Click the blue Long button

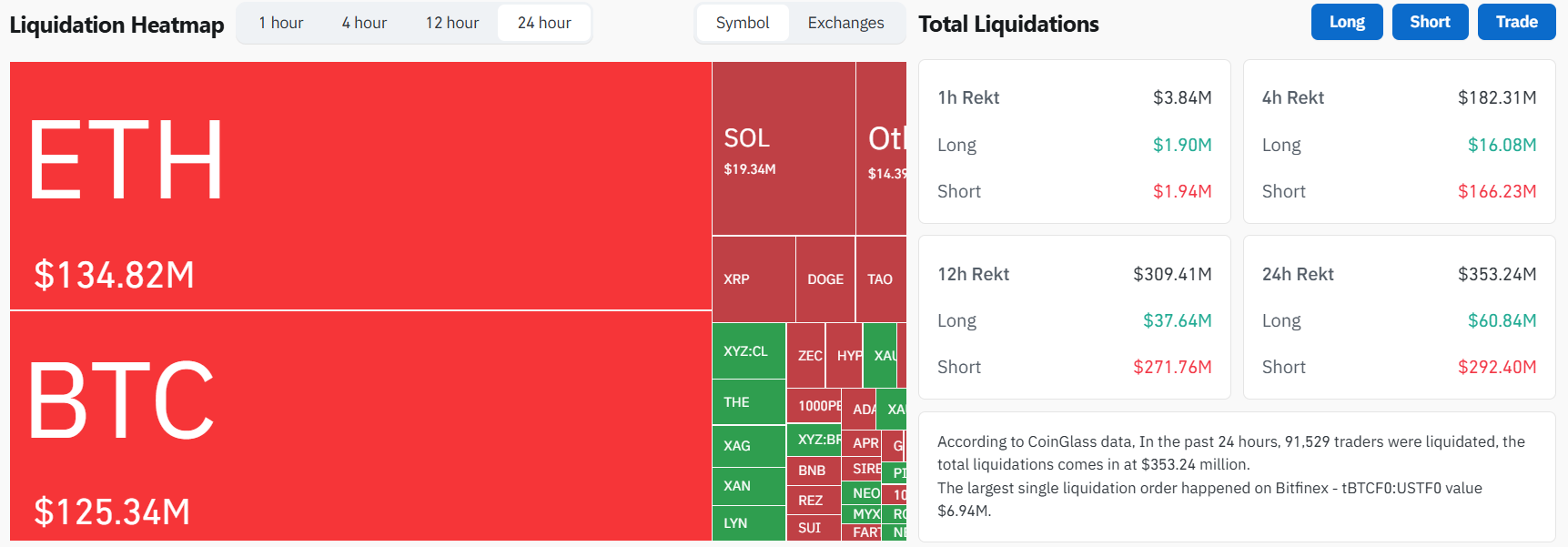(1346, 22)
